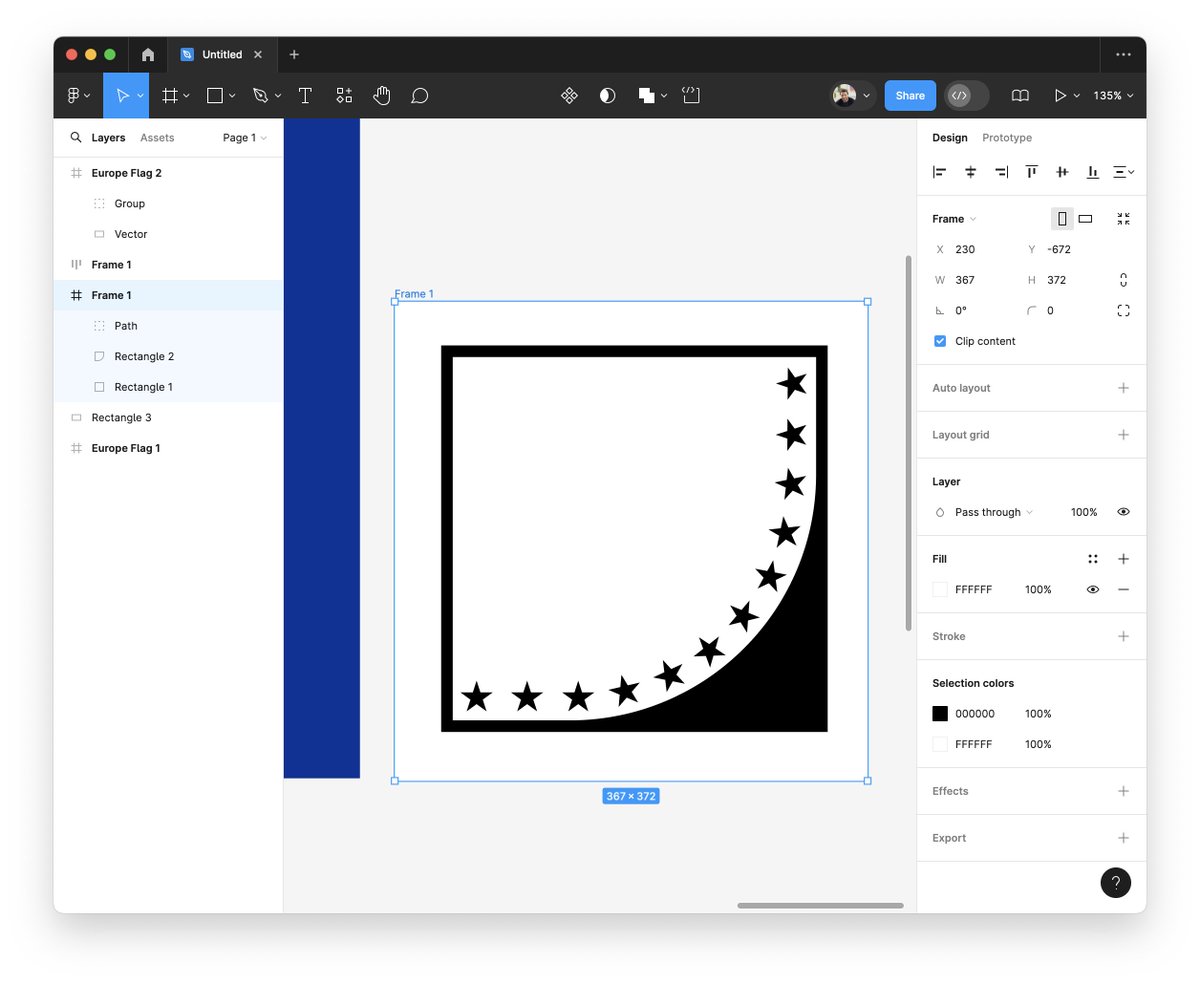Select the Rectangle shape tool

pyautogui.click(x=215, y=96)
